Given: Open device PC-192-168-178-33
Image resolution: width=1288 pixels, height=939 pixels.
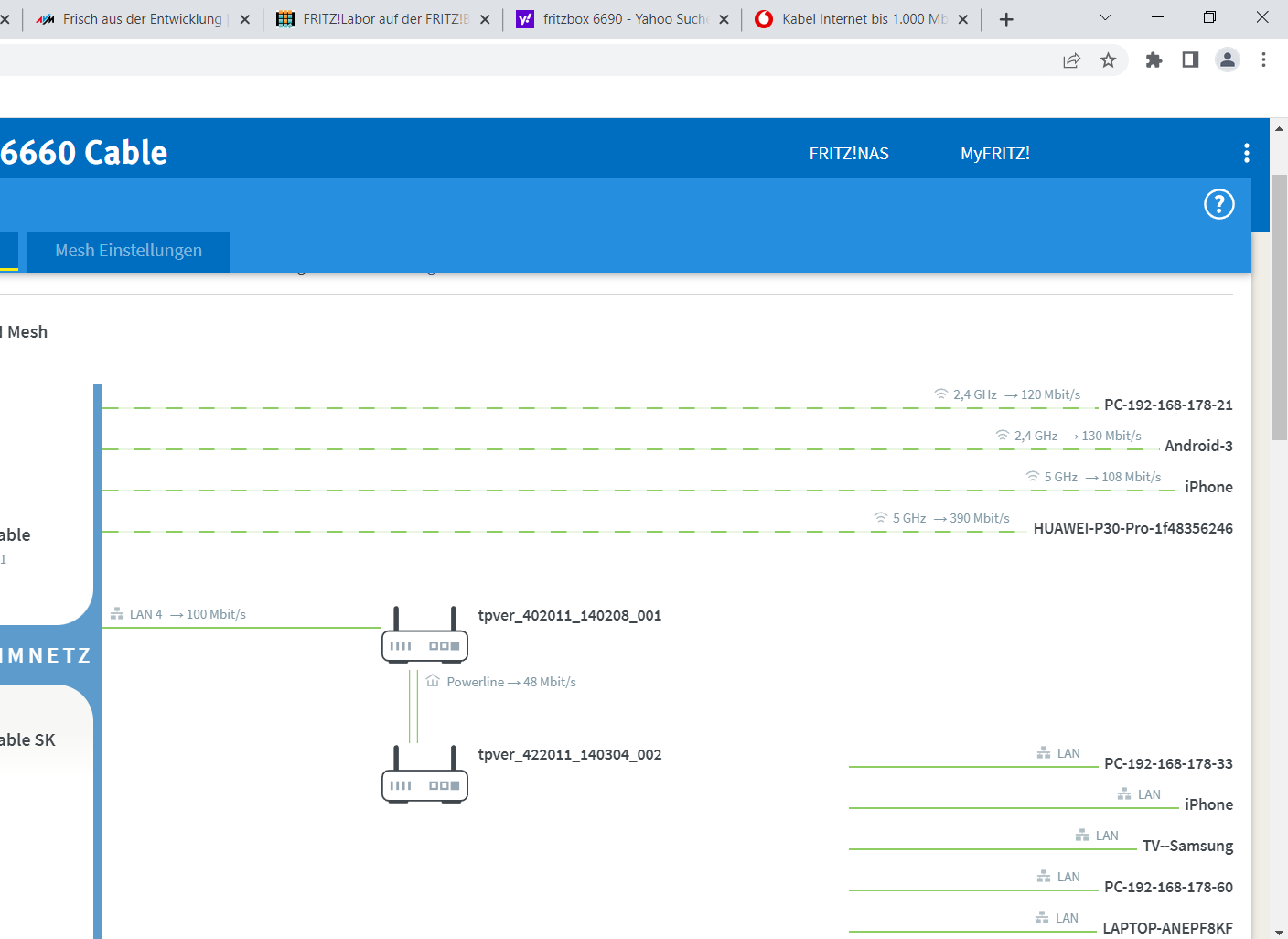Looking at the screenshot, I should click(x=1168, y=763).
